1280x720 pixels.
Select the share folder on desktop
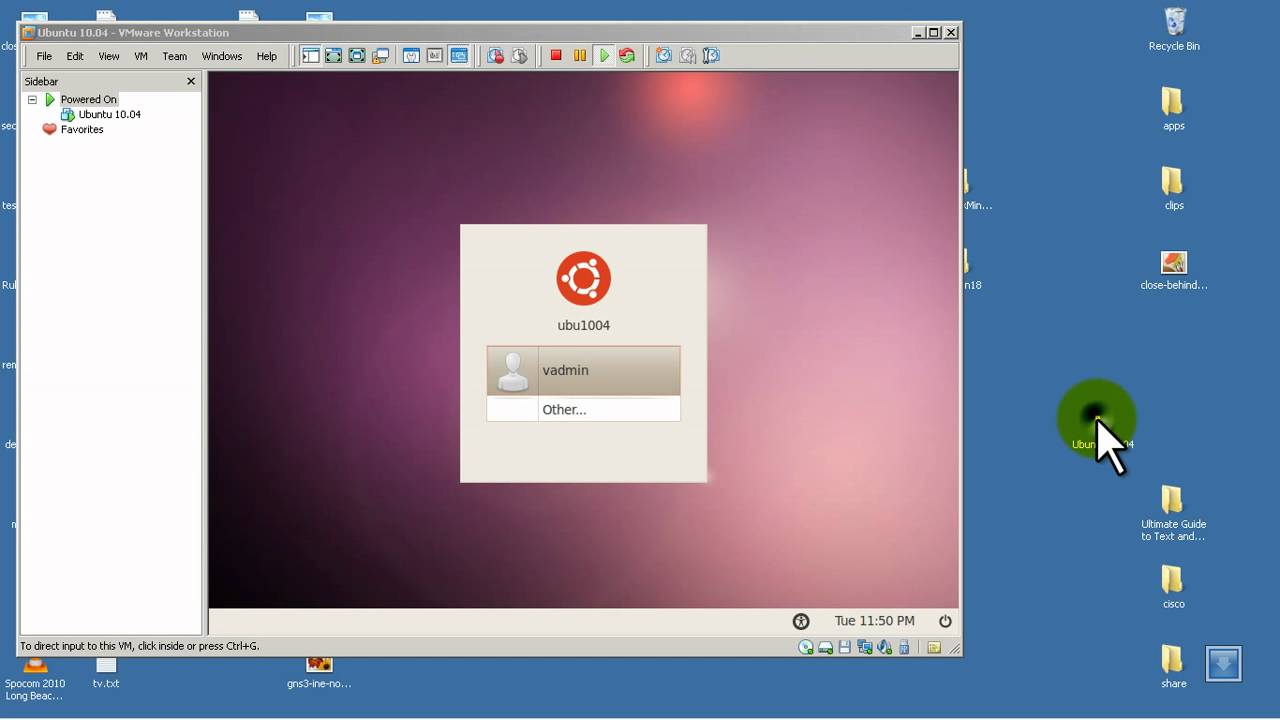click(x=1174, y=667)
